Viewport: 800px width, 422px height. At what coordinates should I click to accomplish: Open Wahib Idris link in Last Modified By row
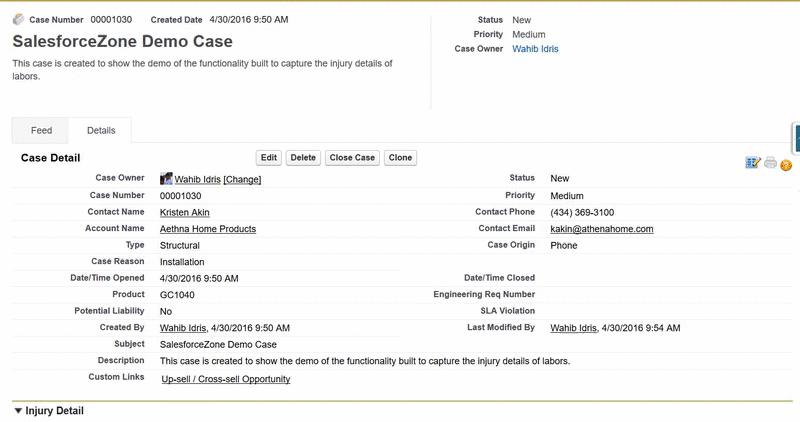pyautogui.click(x=573, y=328)
